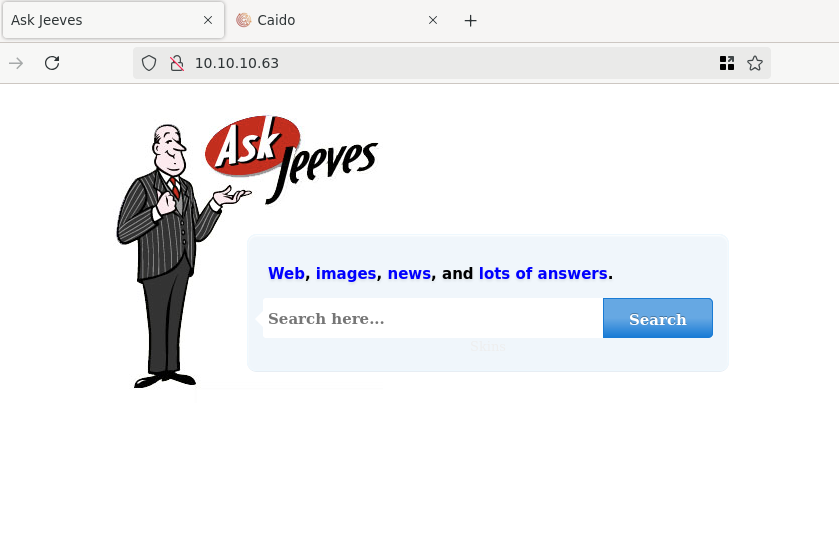Click the grid icon with arrow in address bar

[727, 63]
